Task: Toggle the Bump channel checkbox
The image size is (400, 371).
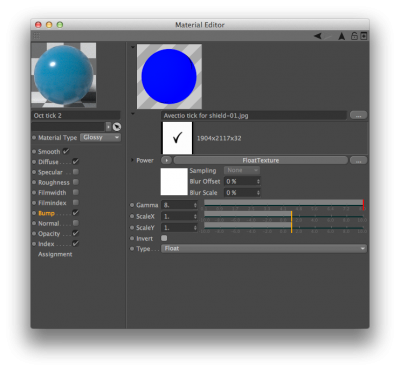Action: click(x=76, y=213)
